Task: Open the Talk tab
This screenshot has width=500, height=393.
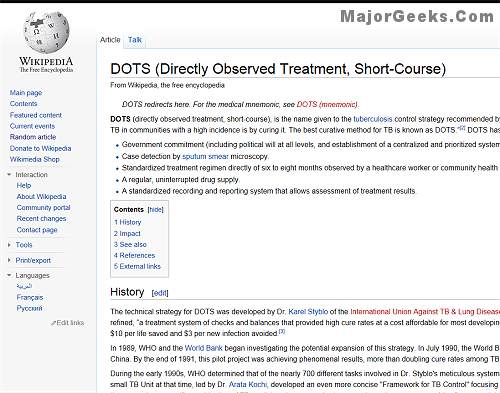Action: click(135, 40)
